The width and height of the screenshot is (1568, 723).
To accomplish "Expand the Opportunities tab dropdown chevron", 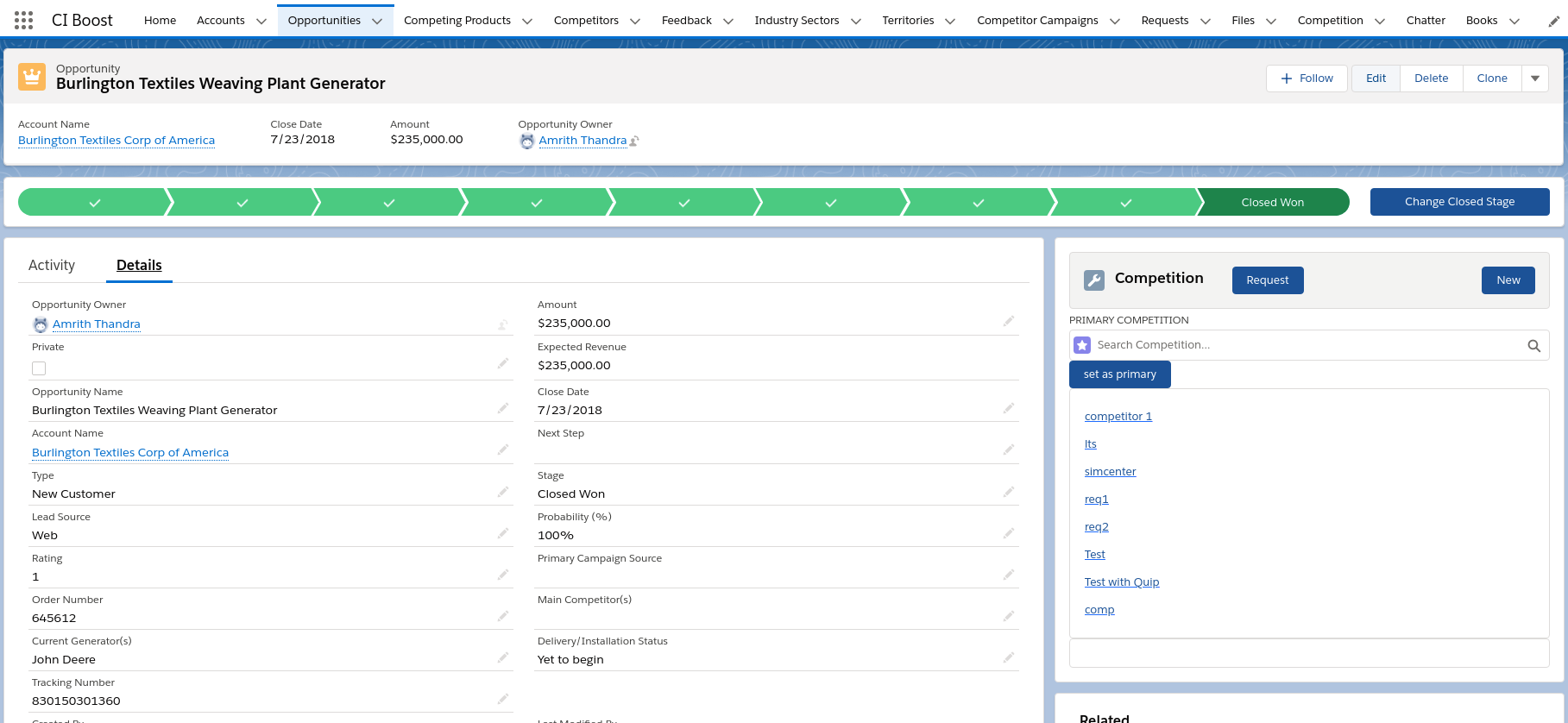I will (377, 21).
